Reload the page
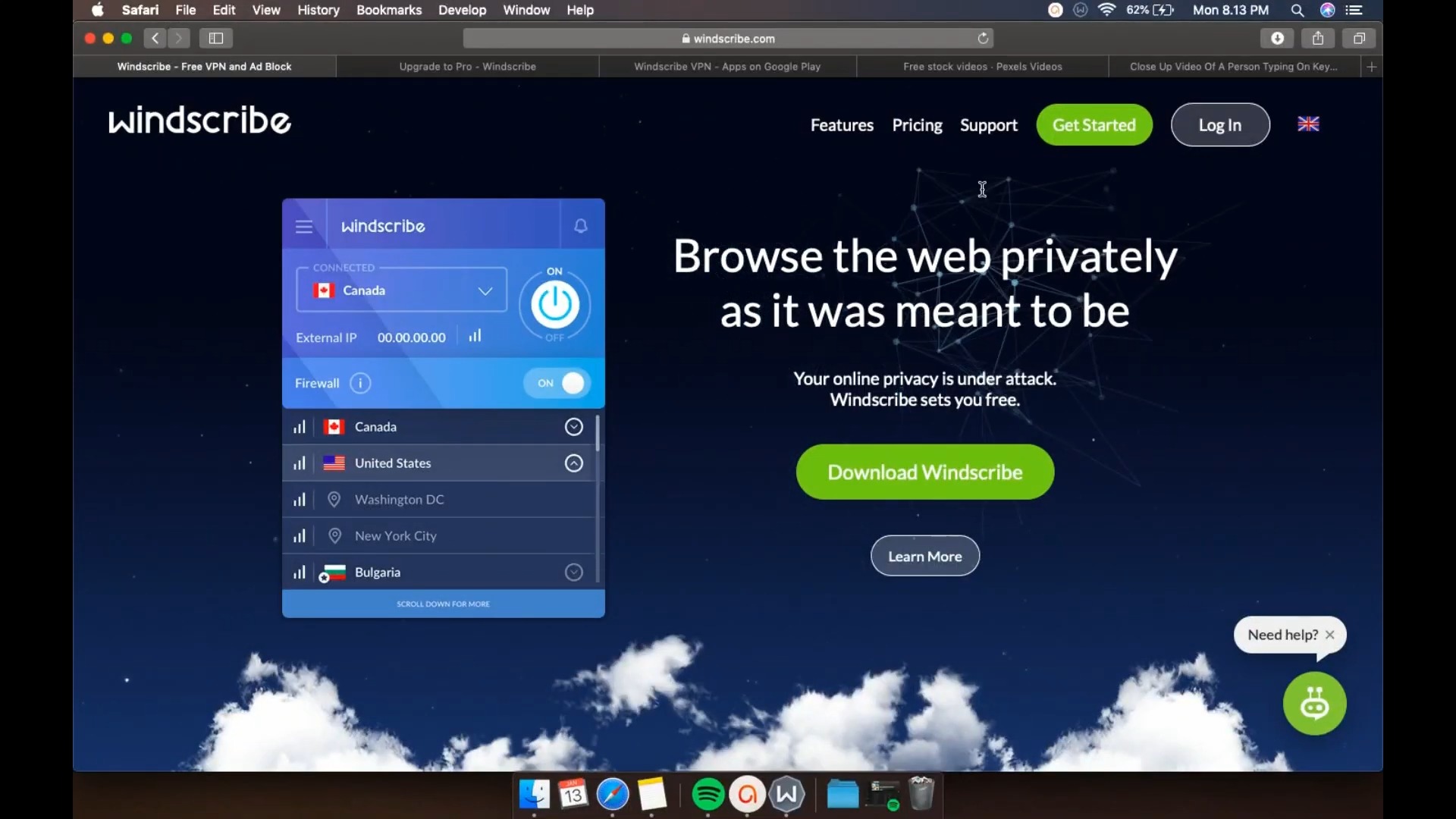 point(983,39)
